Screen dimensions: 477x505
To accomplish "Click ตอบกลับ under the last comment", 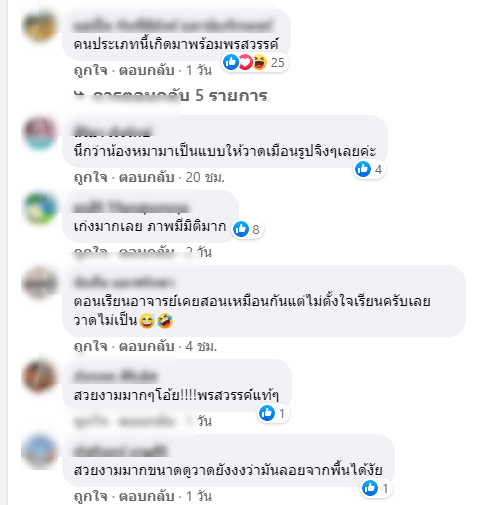I will [147, 496].
